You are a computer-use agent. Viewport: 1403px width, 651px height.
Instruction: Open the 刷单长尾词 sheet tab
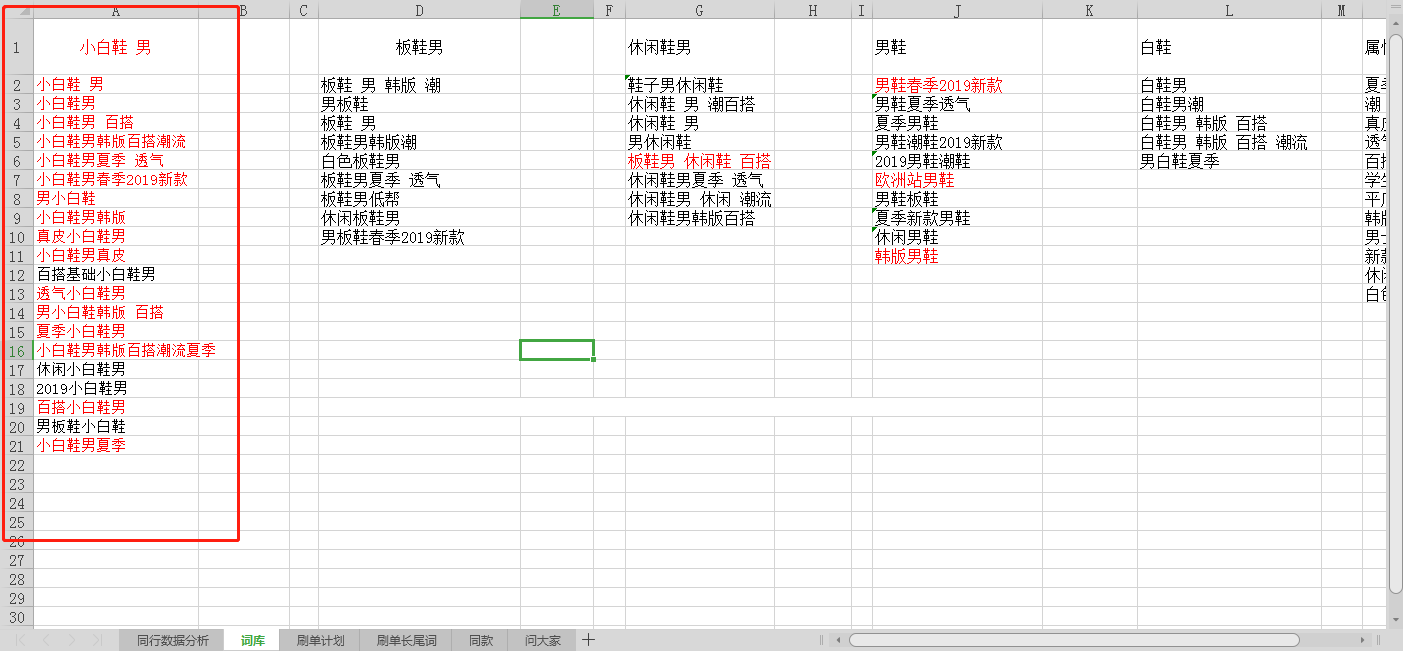pos(406,640)
